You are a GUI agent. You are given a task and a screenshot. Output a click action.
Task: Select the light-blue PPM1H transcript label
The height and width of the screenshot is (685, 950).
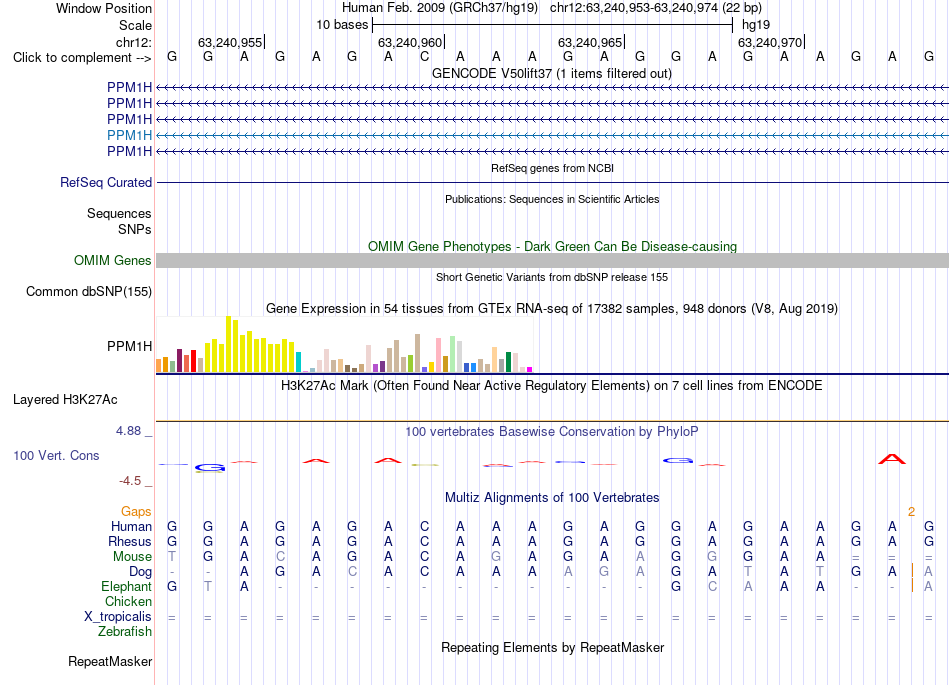coord(130,135)
